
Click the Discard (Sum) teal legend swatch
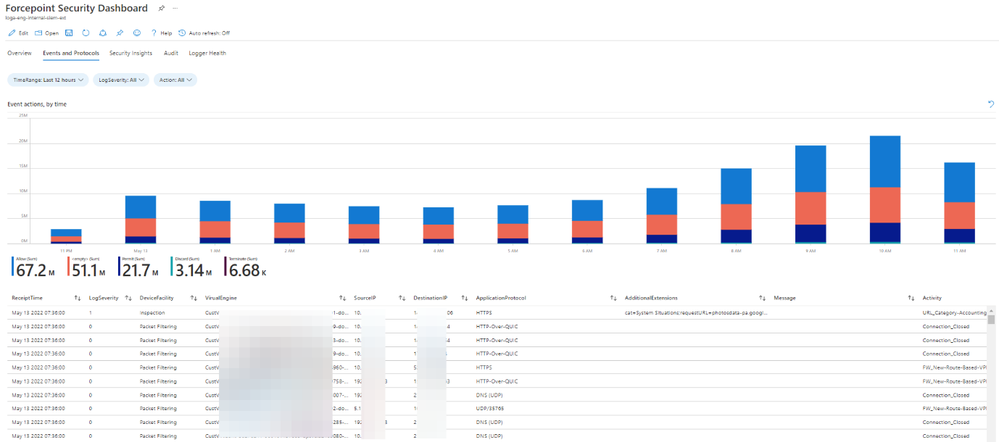tap(173, 267)
